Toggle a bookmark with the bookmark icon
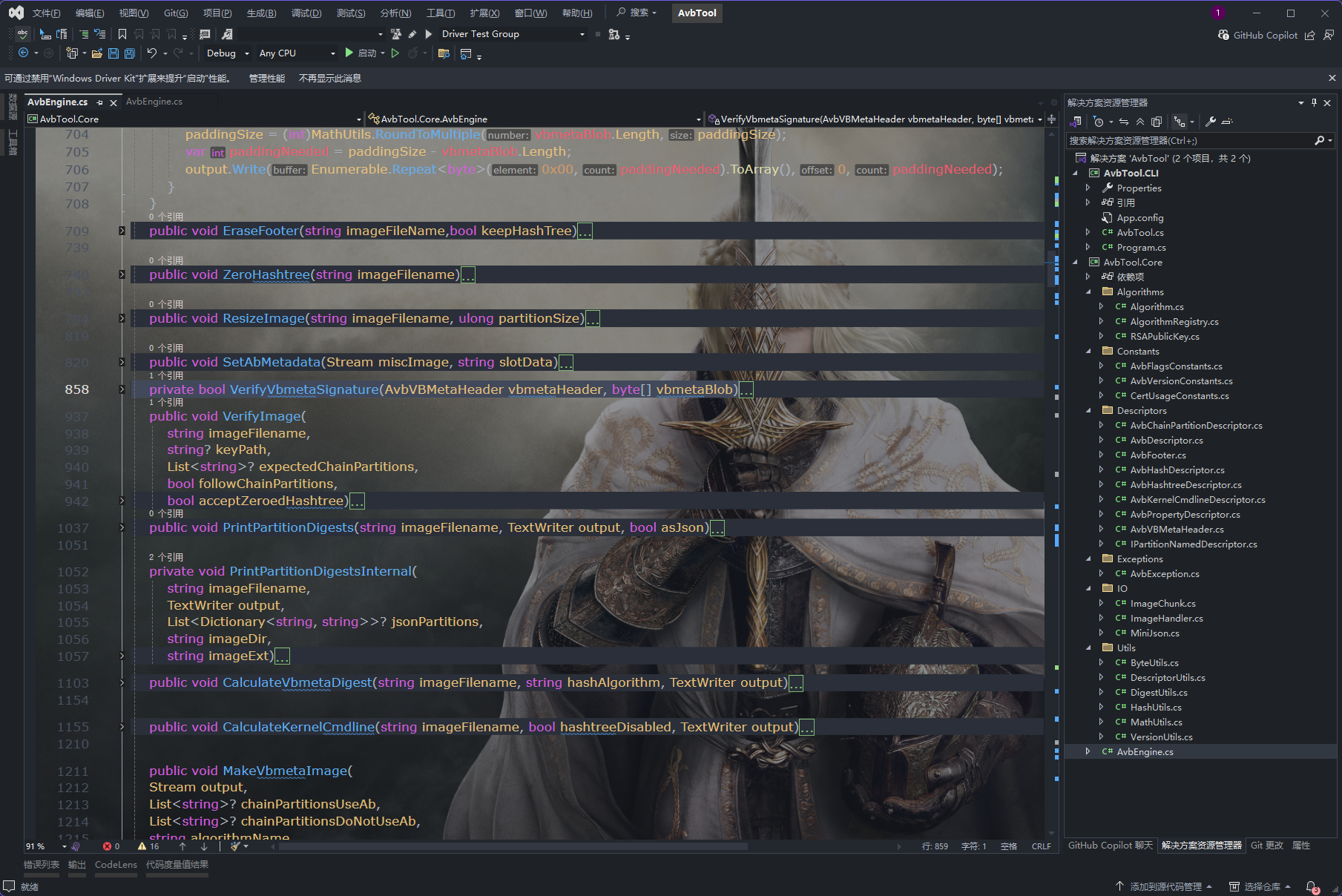Screen dimensions: 1342x896 click(x=121, y=33)
